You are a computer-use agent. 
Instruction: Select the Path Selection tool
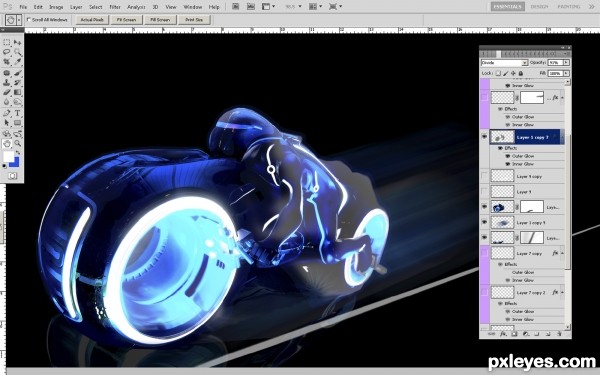coord(7,123)
